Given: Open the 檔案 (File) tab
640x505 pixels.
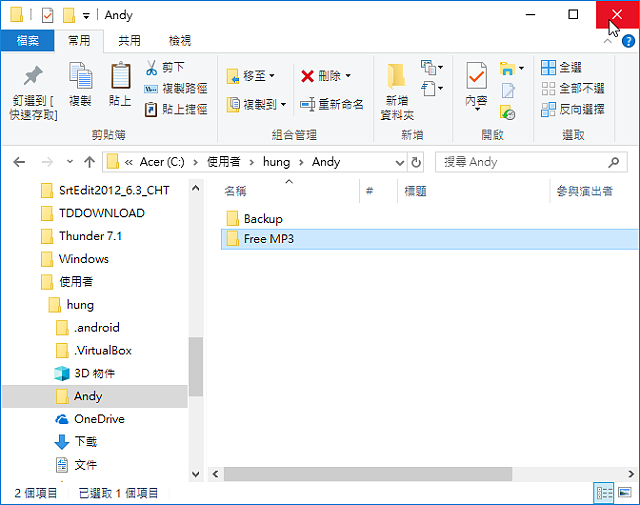Looking at the screenshot, I should click(x=28, y=40).
